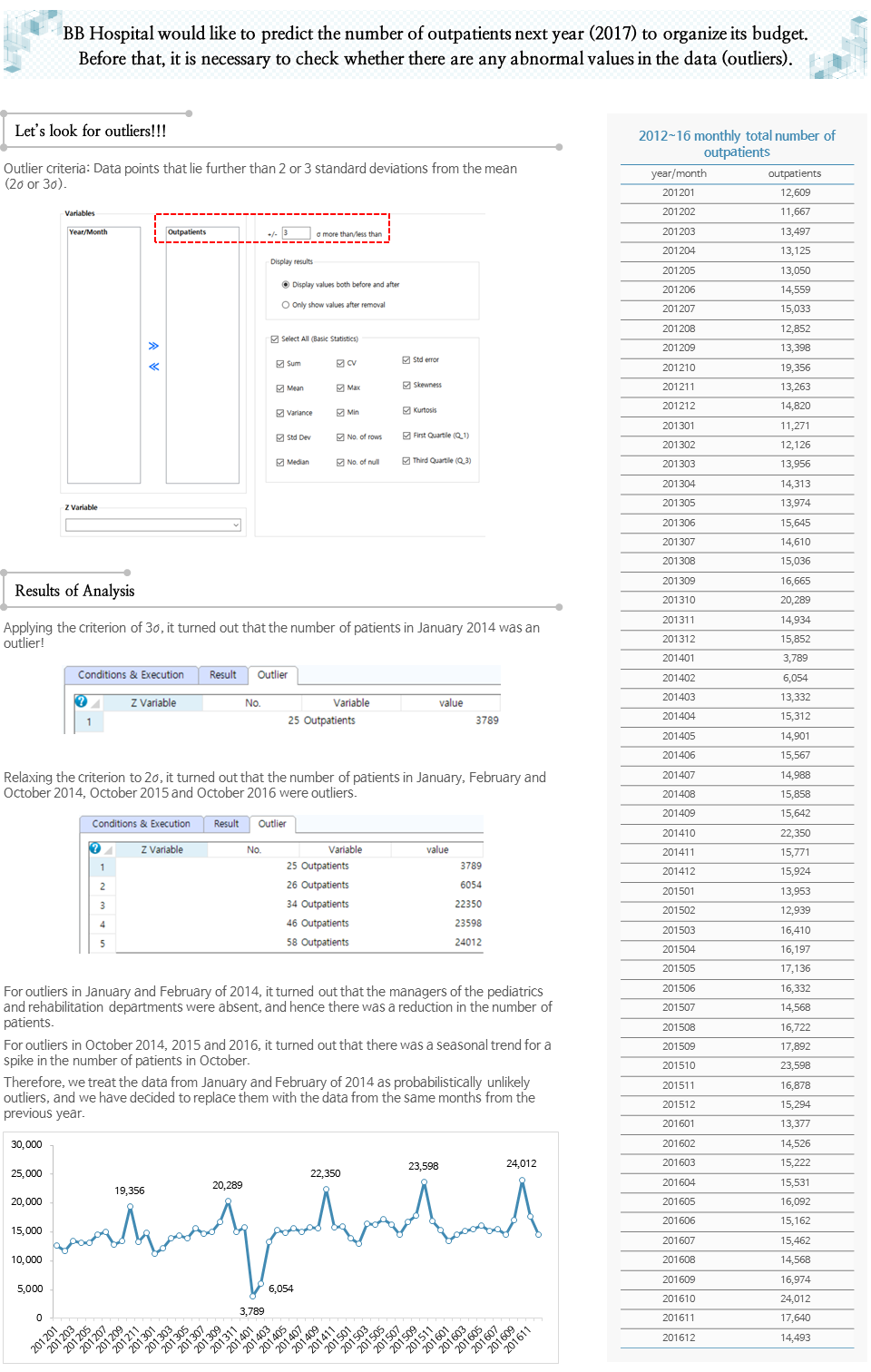
Task: Select row 5 with value 24012 in outlier table
Action: click(x=286, y=943)
